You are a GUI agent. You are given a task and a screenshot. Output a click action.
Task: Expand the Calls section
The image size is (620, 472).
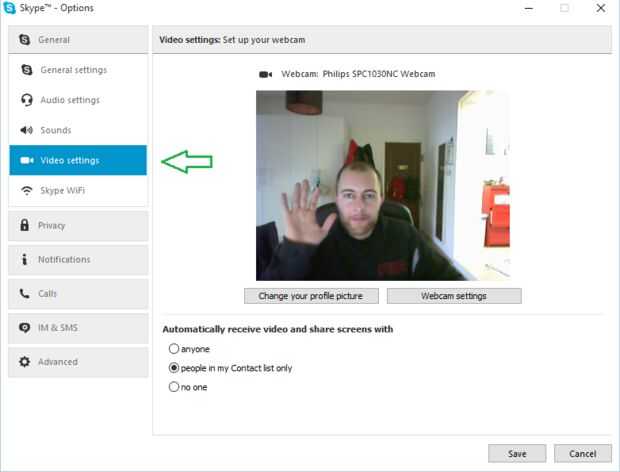(78, 294)
